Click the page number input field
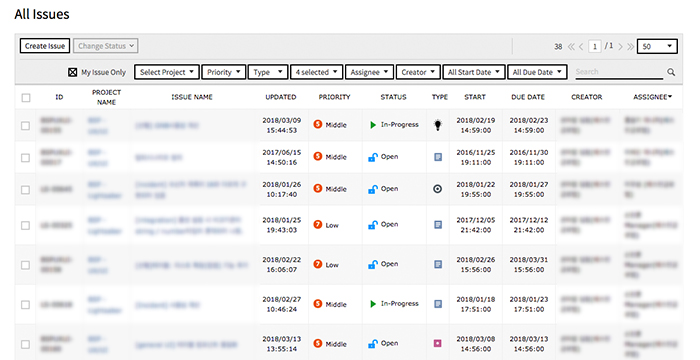 pos(595,46)
